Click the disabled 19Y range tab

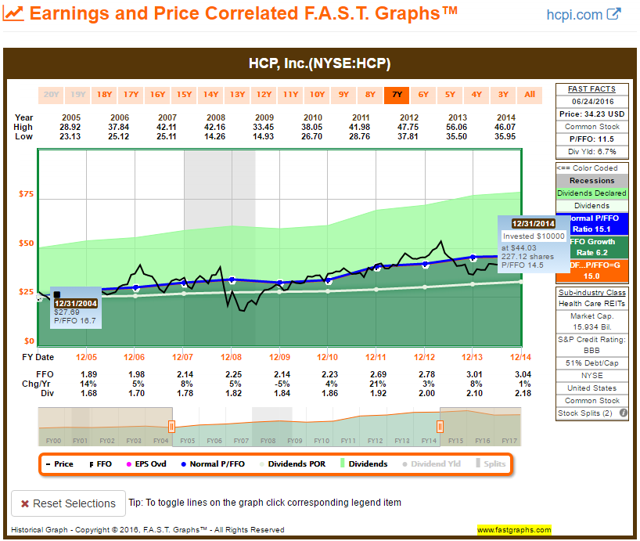78,95
